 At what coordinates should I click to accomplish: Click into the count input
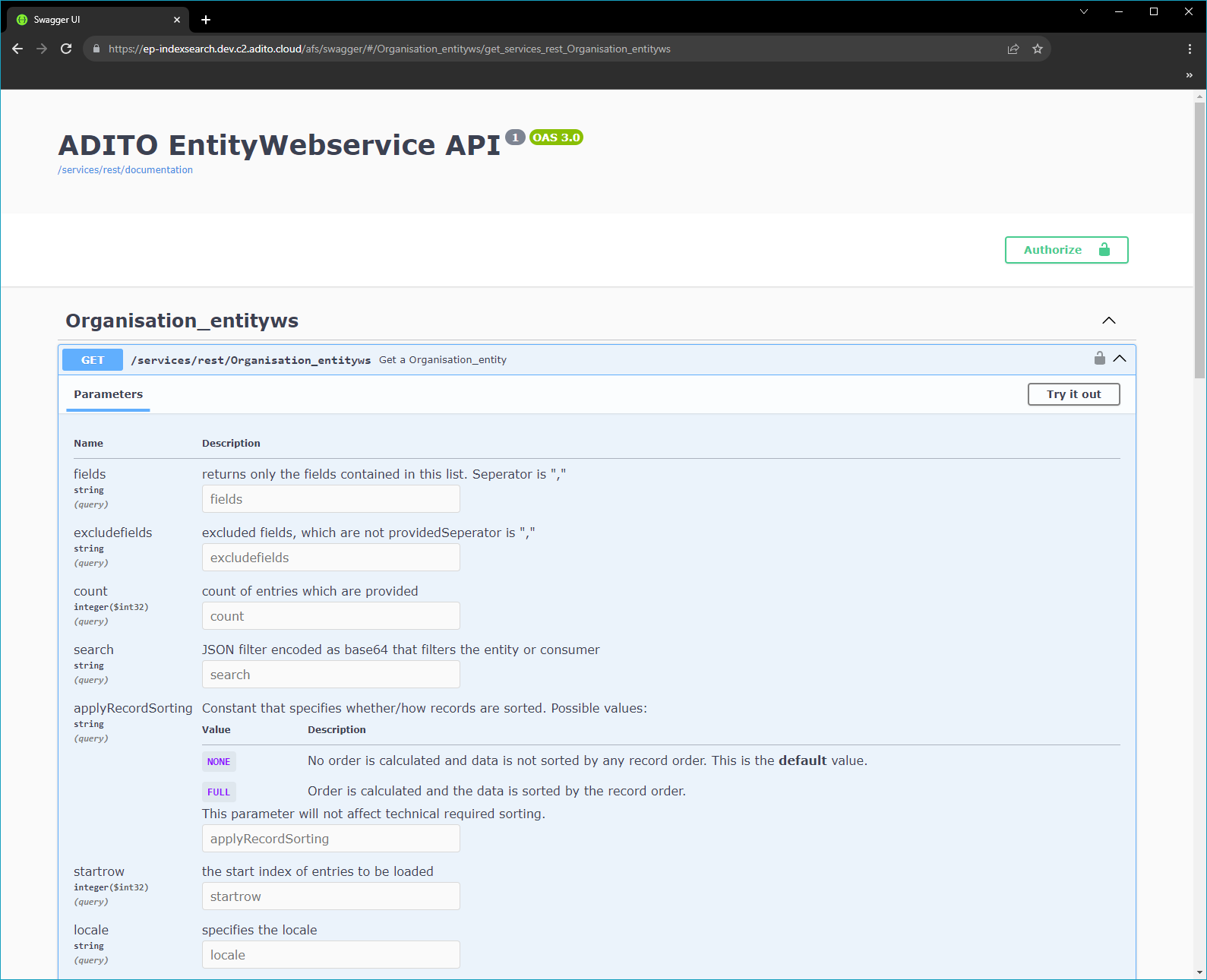point(331,616)
